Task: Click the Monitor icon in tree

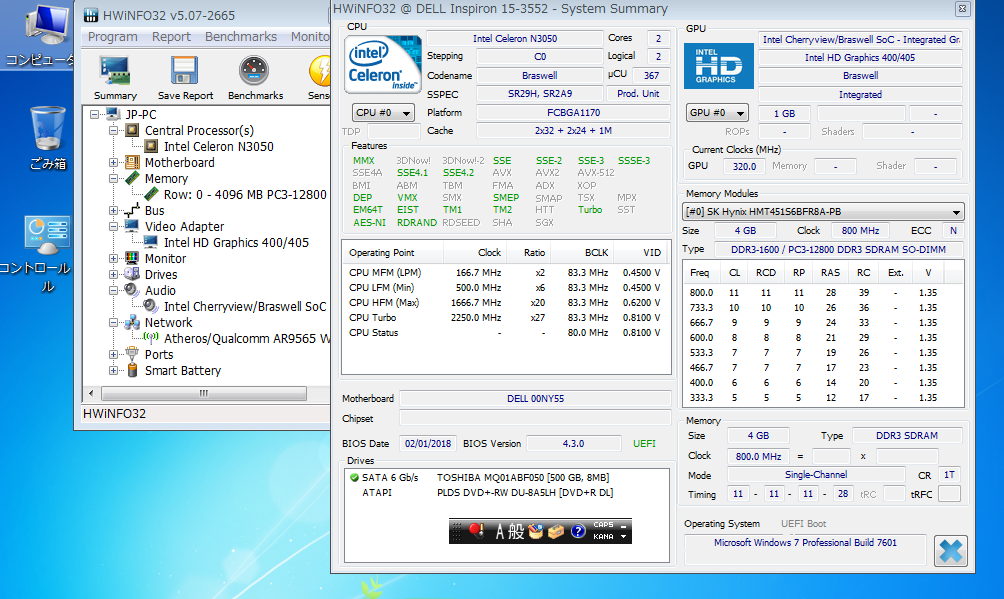Action: tap(133, 258)
